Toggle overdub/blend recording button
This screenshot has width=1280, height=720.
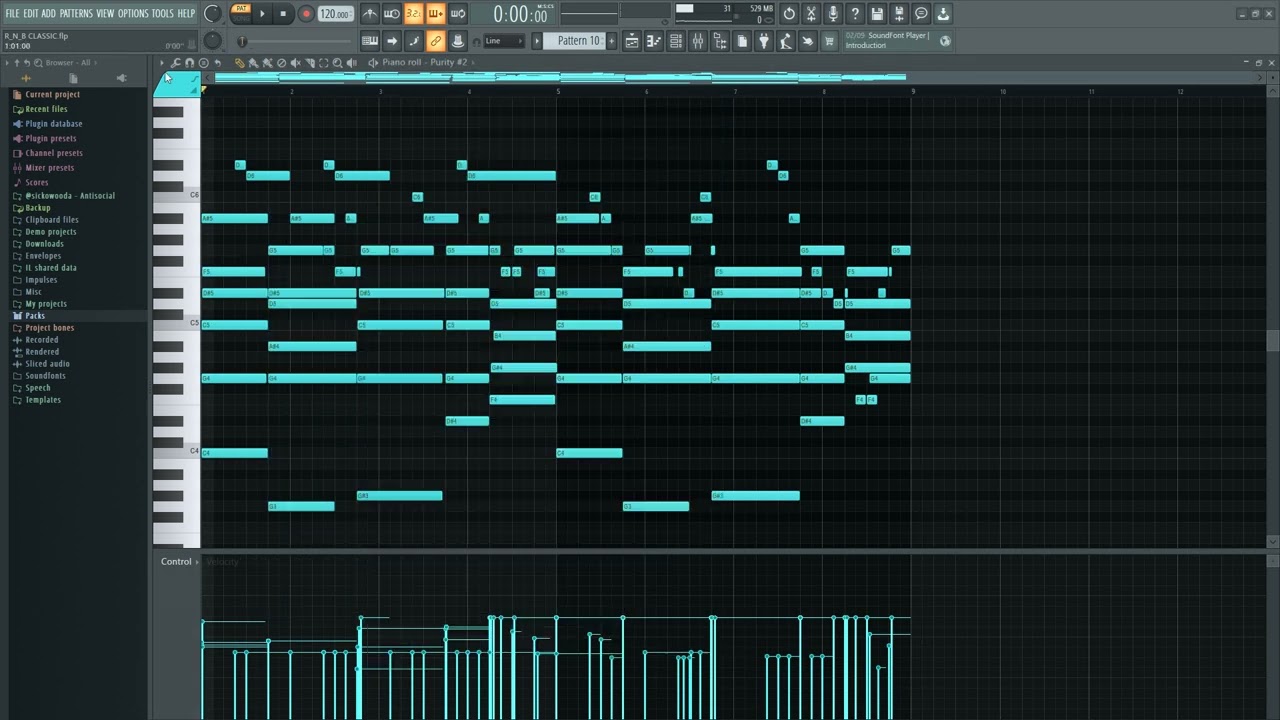coord(435,14)
